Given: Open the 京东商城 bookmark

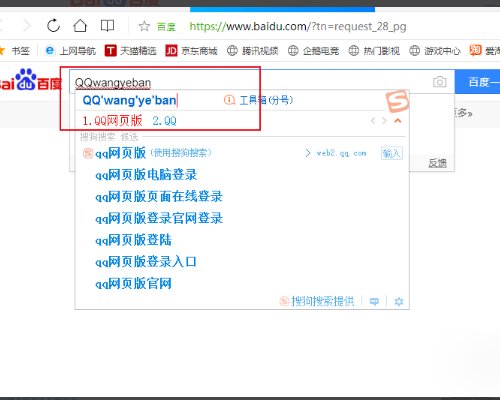Looking at the screenshot, I should 191,51.
